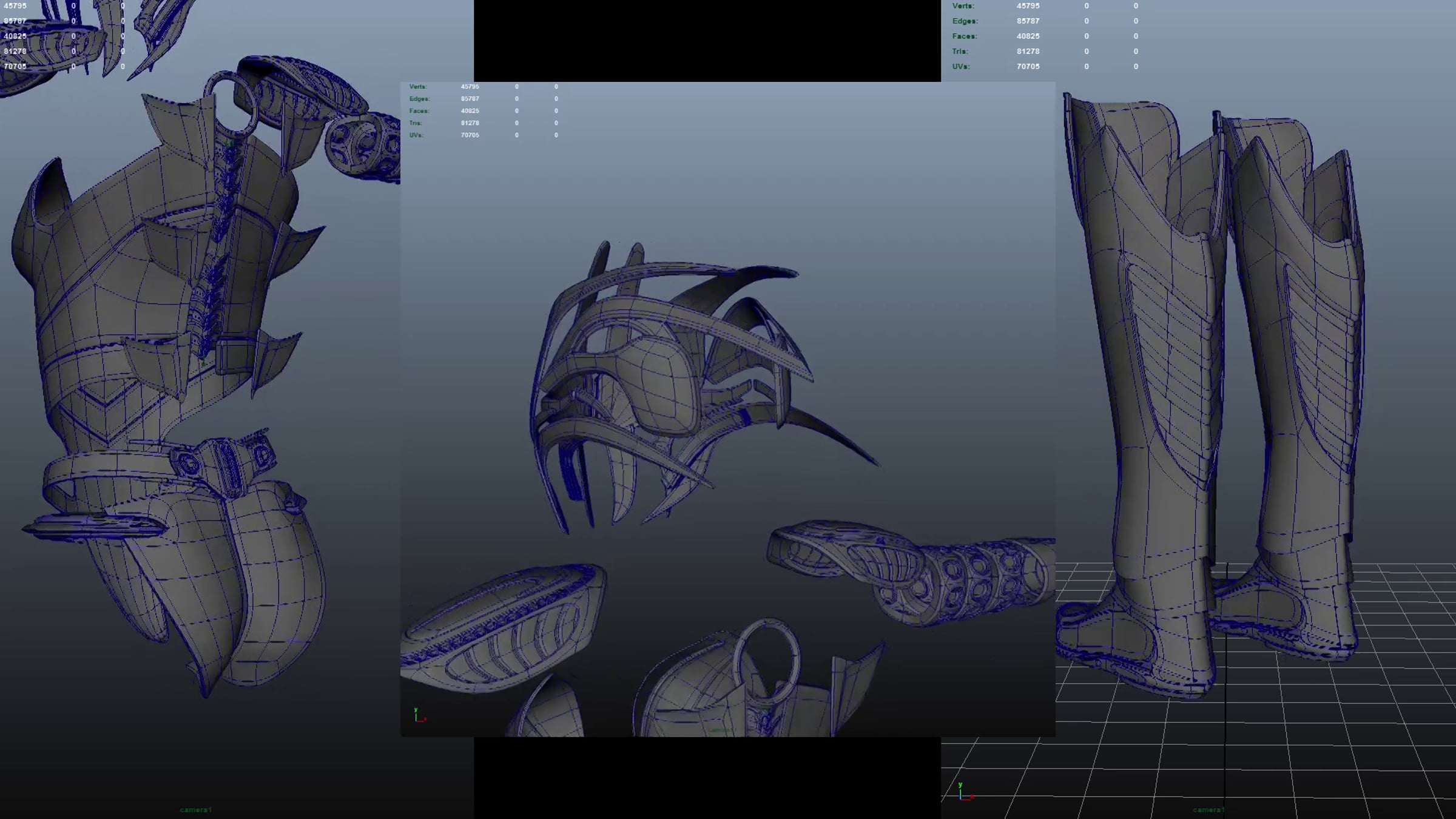The image size is (1456, 819).
Task: Click the camera1 label in left viewport
Action: coord(195,810)
